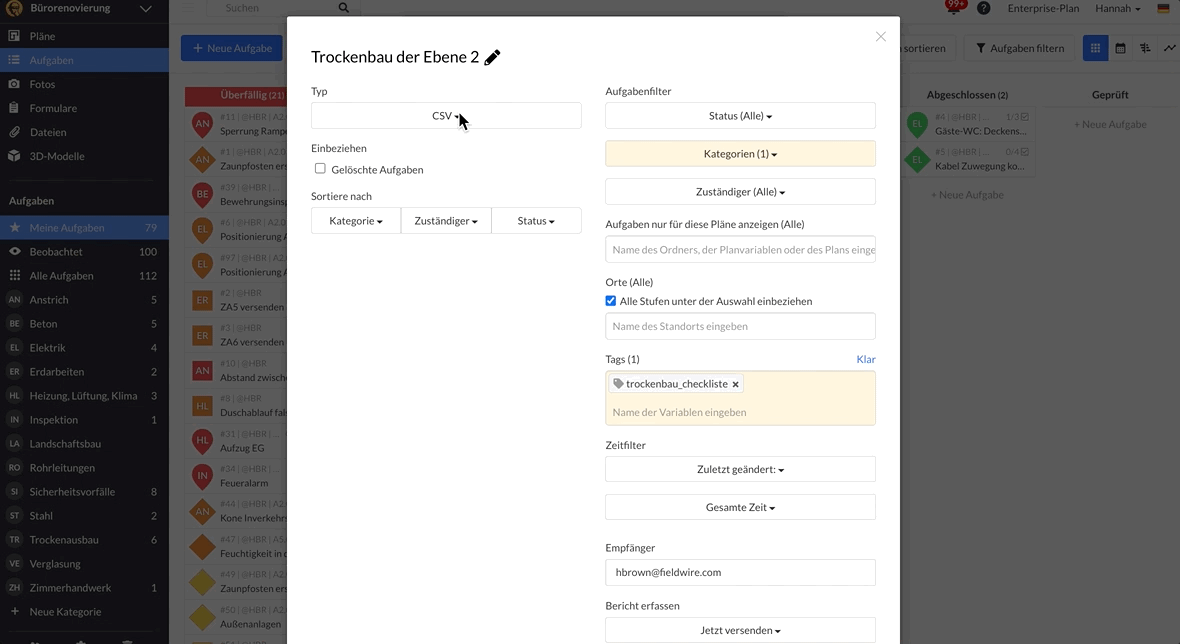Click the Klar link next to Tags
The image size is (1180, 644).
tap(865, 360)
